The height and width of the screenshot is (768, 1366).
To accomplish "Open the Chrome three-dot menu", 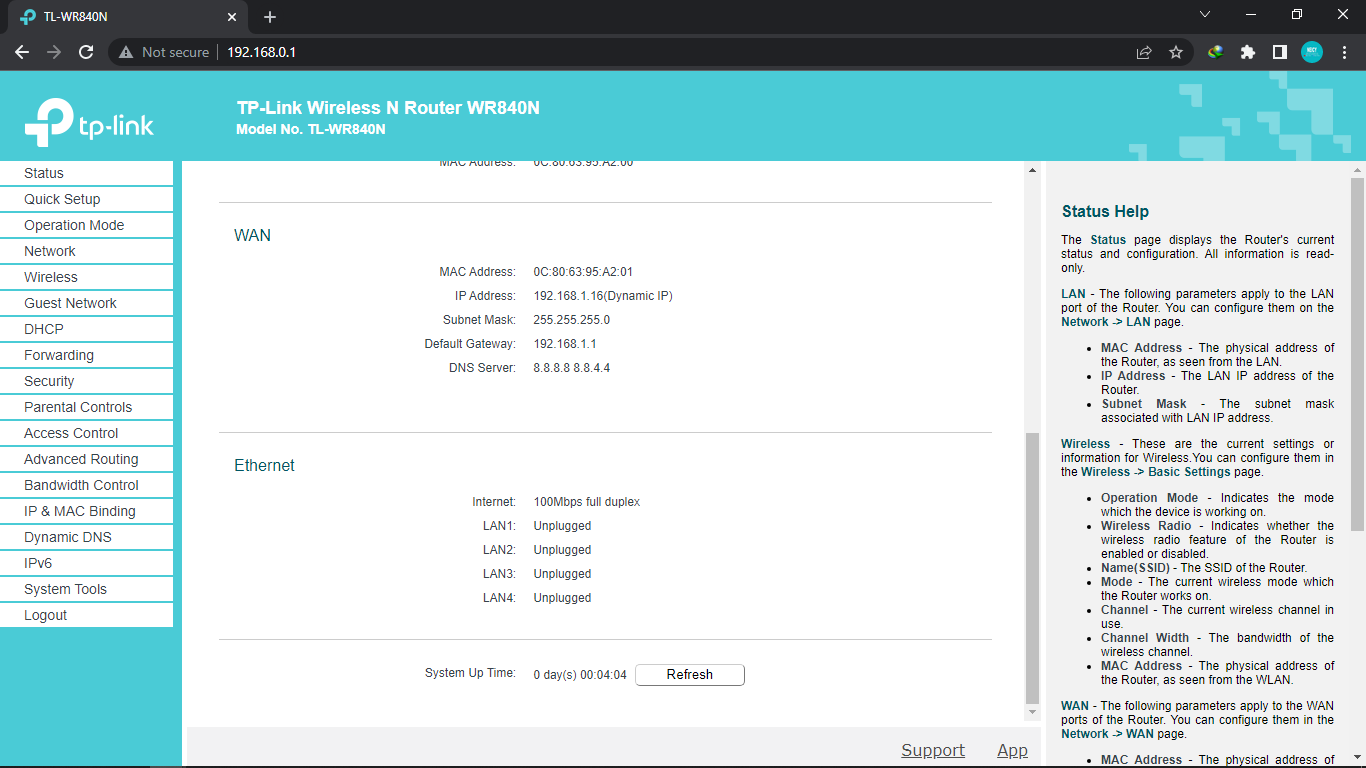I will [x=1344, y=52].
